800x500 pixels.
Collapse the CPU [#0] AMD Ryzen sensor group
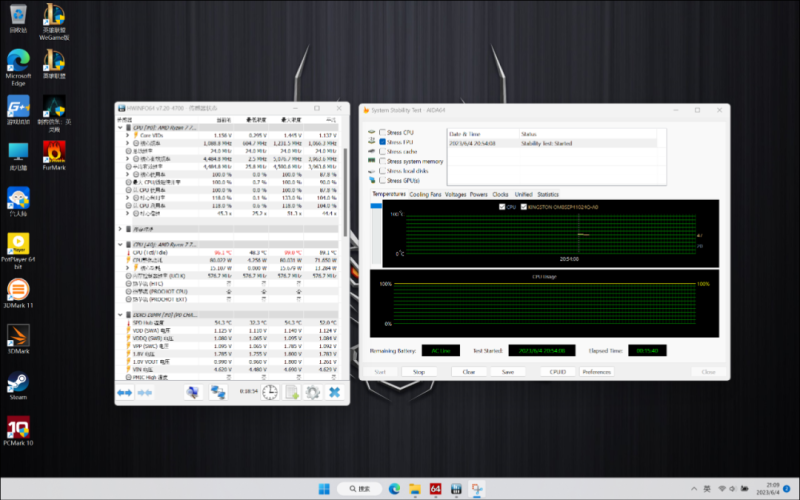121,128
